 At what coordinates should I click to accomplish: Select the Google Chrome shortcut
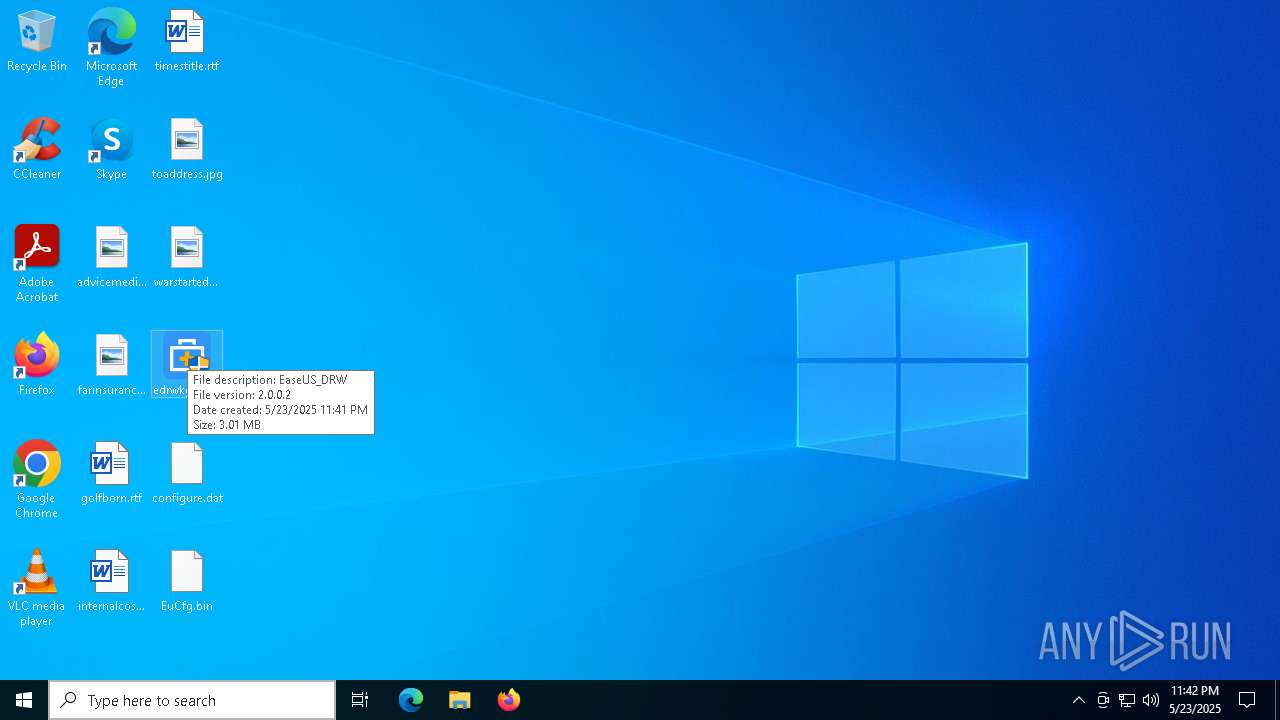pyautogui.click(x=37, y=480)
